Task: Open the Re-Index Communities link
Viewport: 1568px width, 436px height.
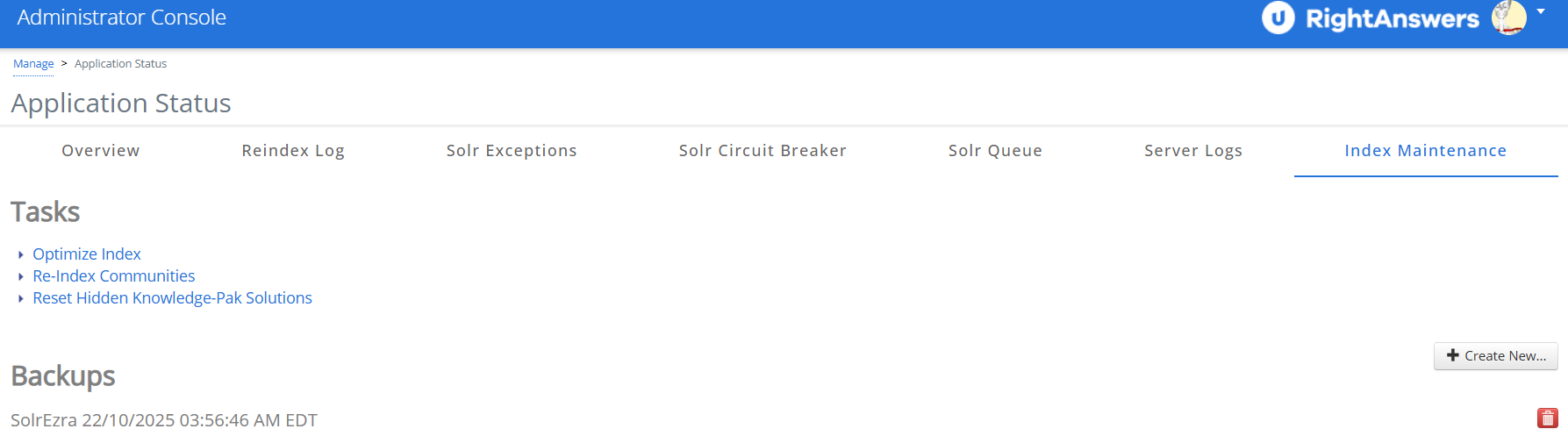Action: click(114, 276)
